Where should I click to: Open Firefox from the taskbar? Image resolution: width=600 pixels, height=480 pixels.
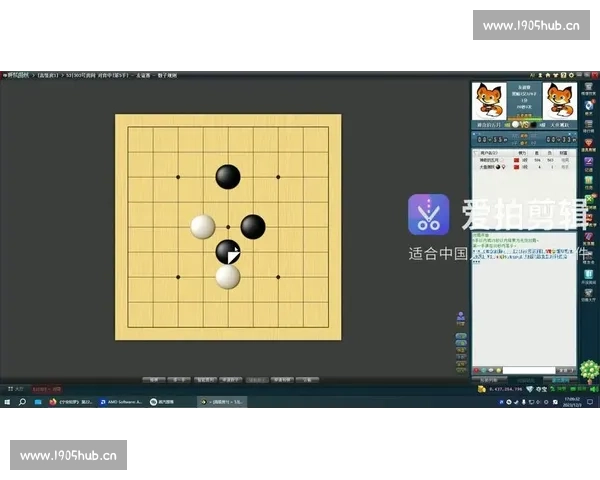[70, 402]
